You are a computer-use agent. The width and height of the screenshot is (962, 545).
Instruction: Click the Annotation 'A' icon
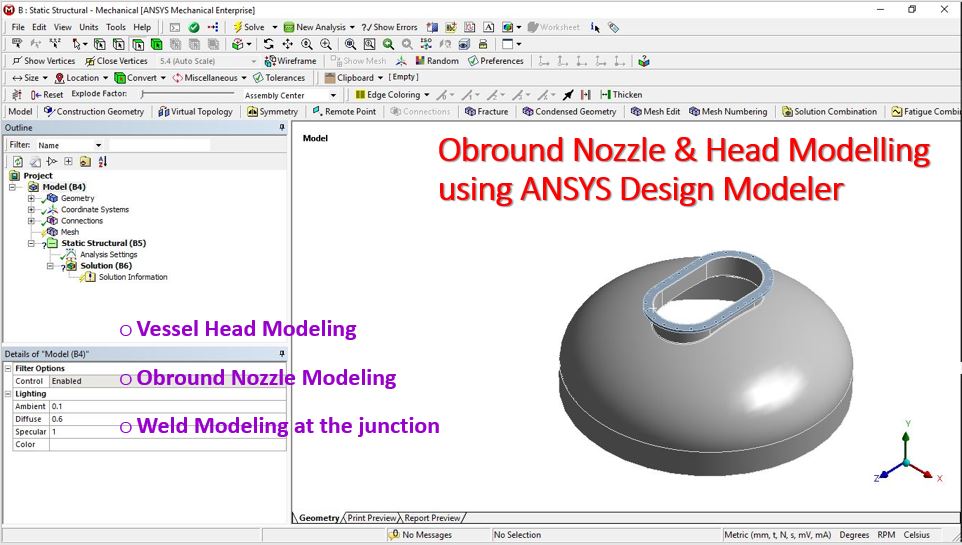pyautogui.click(x=488, y=27)
